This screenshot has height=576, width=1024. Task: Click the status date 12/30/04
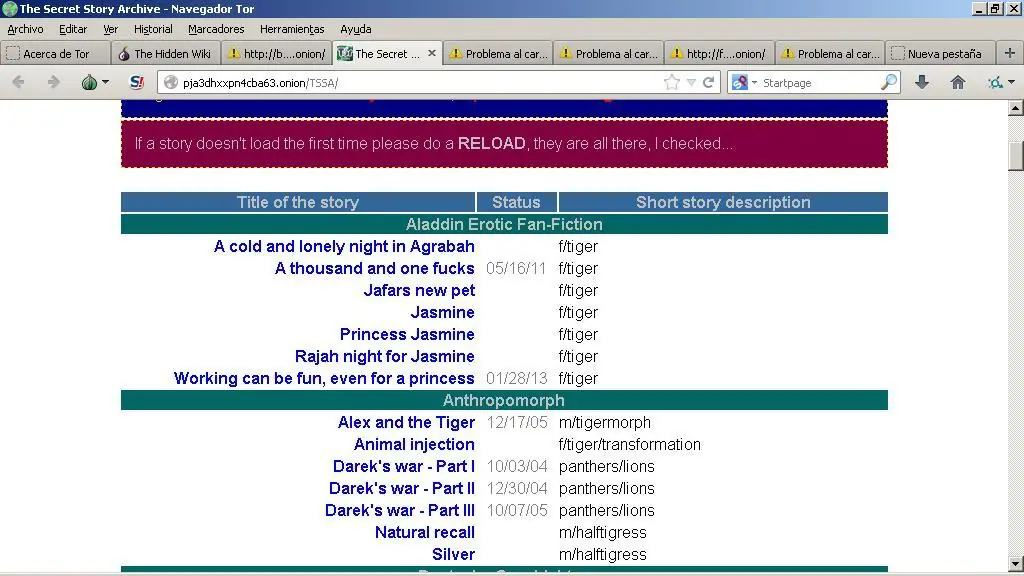[517, 488]
